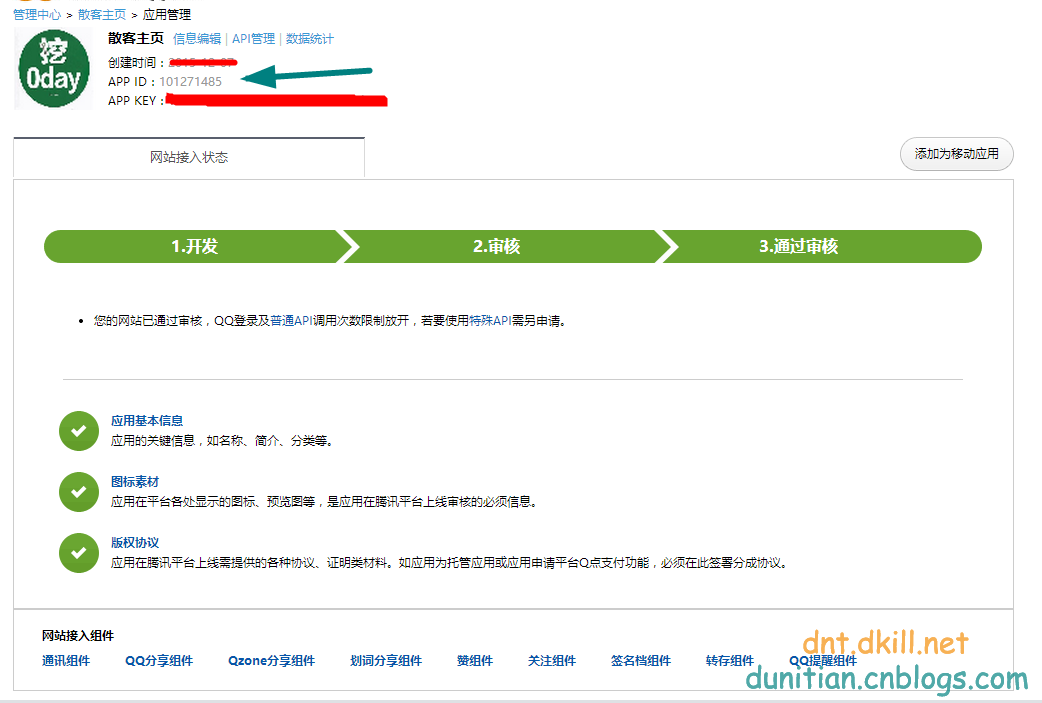Open 应用基本信息 link
The image size is (1042, 703).
(x=147, y=421)
